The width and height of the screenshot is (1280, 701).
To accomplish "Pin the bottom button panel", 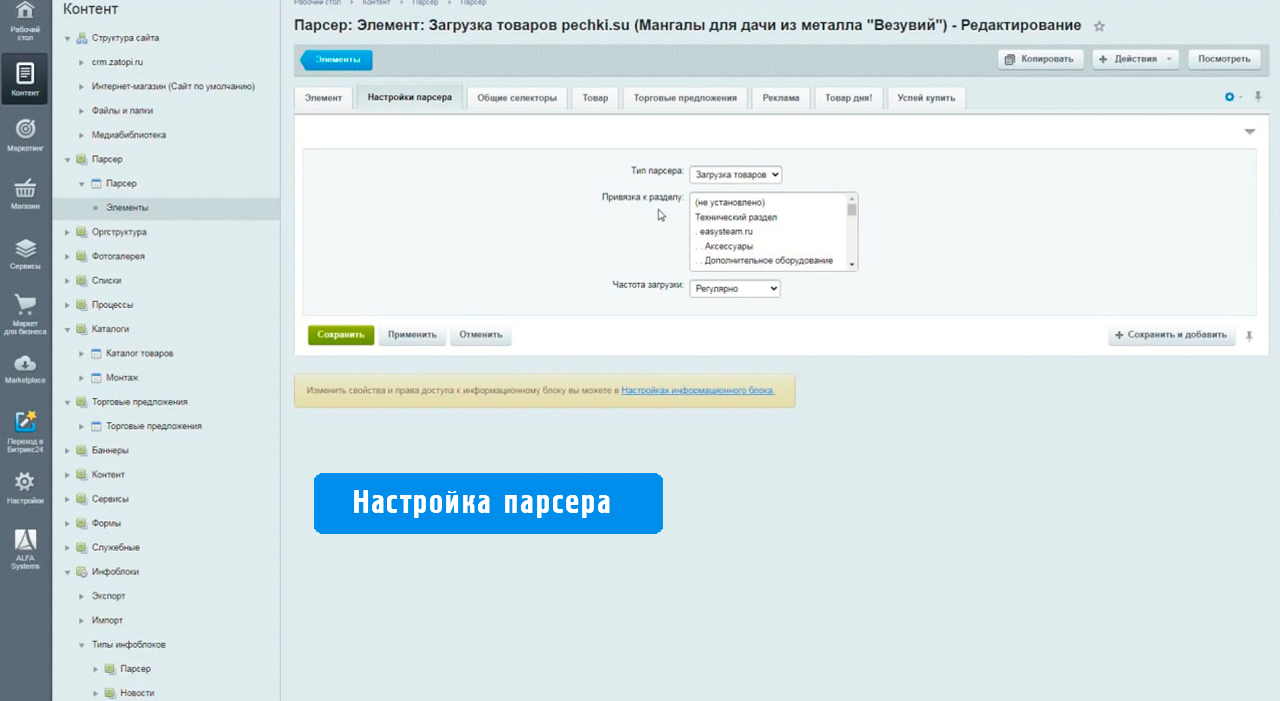I will (1249, 336).
